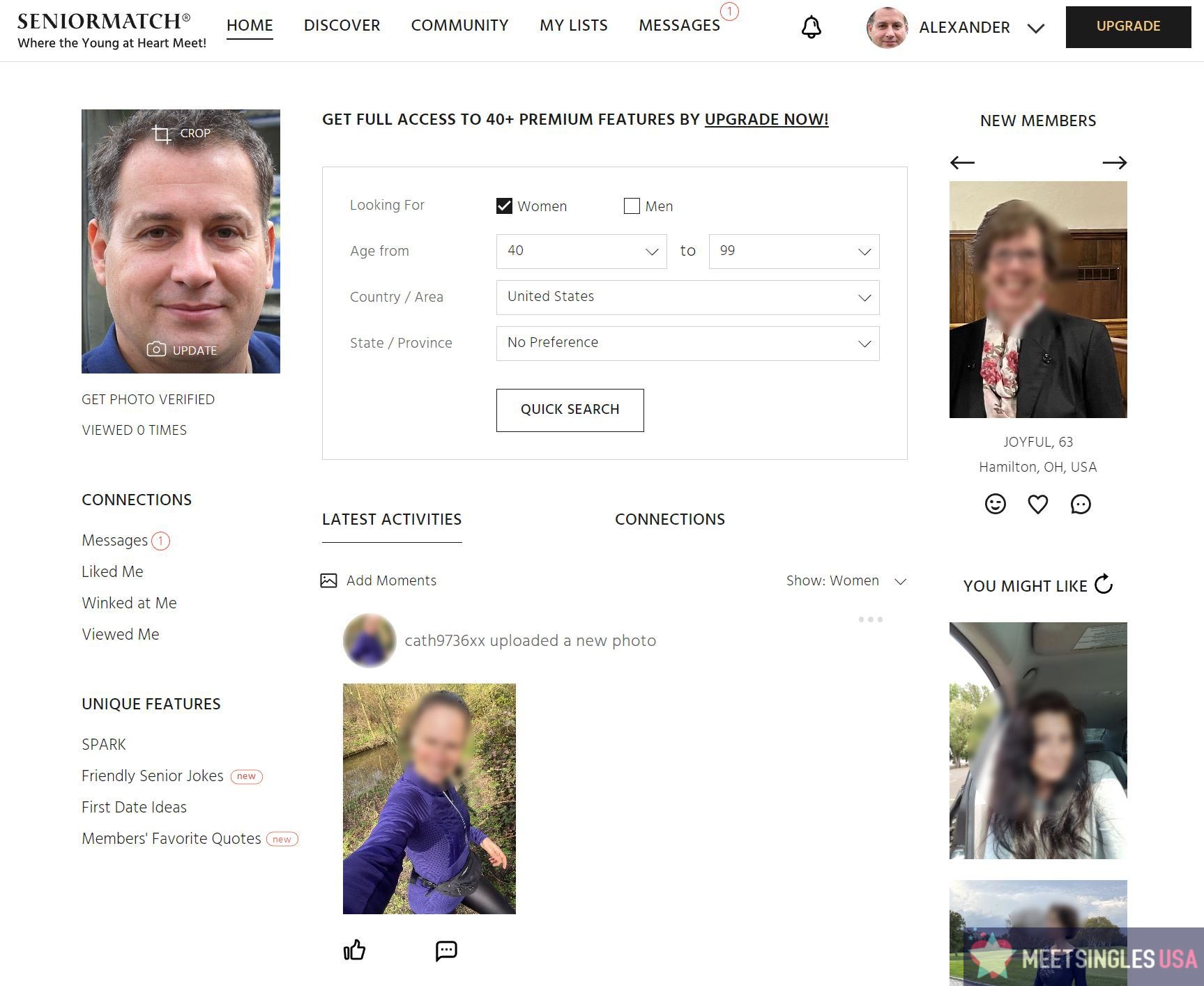1204x986 pixels.
Task: Open the first You Might Like profile photo
Action: pyautogui.click(x=1038, y=740)
